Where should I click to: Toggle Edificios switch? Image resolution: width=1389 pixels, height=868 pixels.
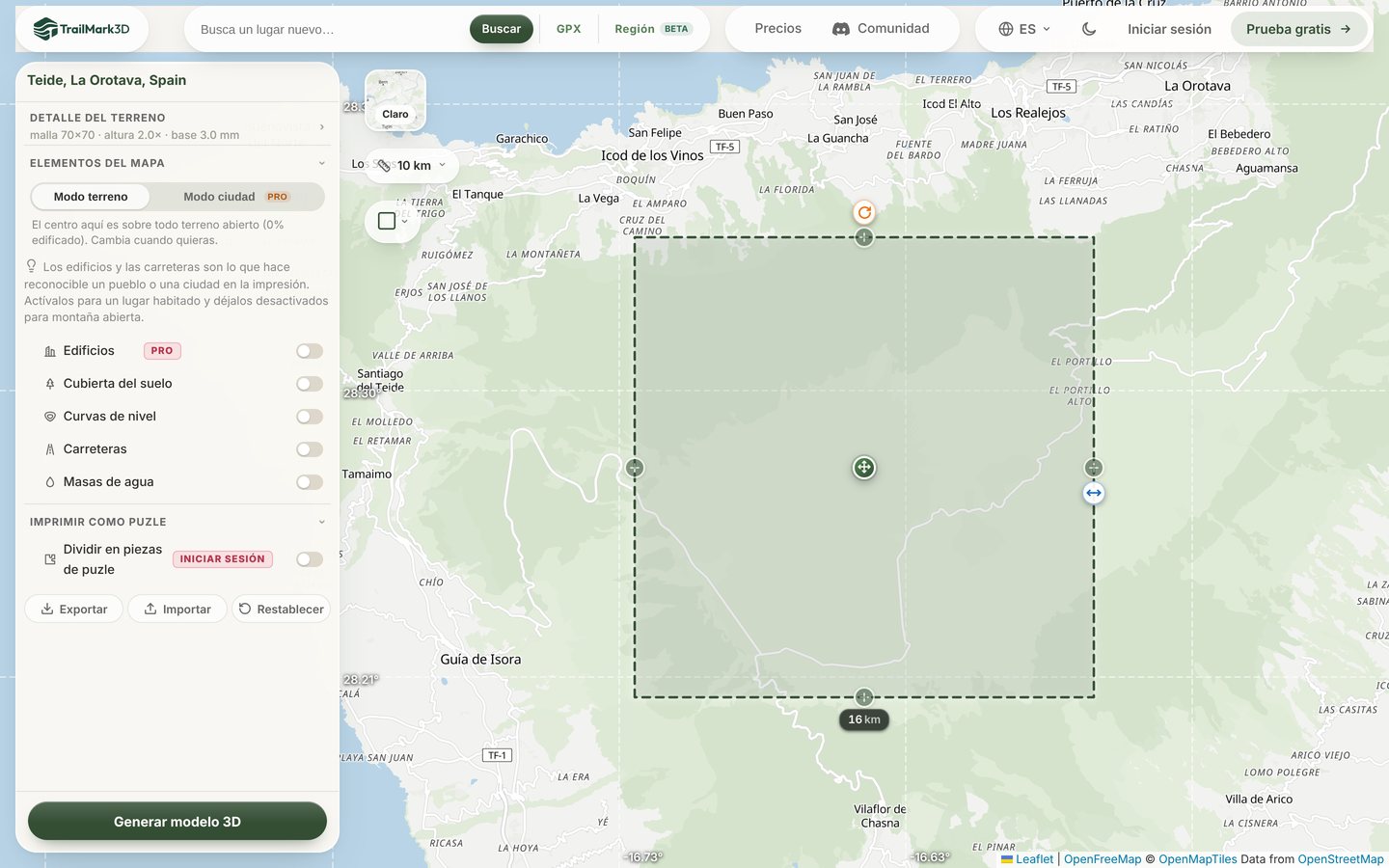coord(310,351)
